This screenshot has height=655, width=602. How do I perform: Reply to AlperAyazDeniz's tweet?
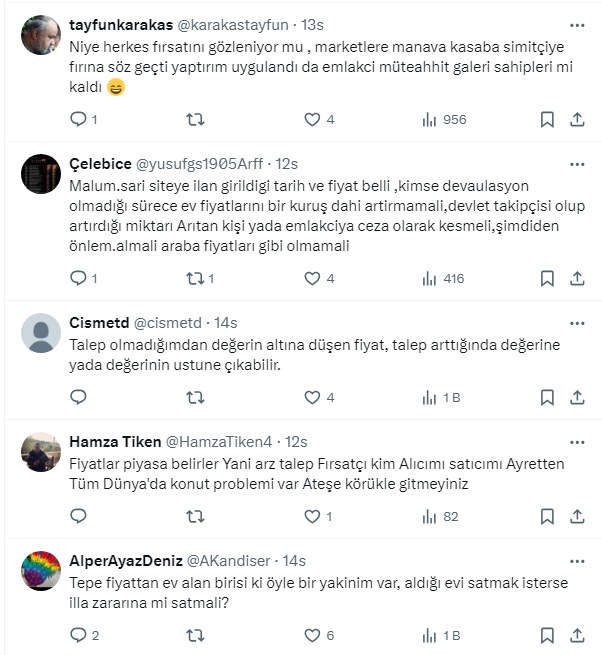coord(79,635)
